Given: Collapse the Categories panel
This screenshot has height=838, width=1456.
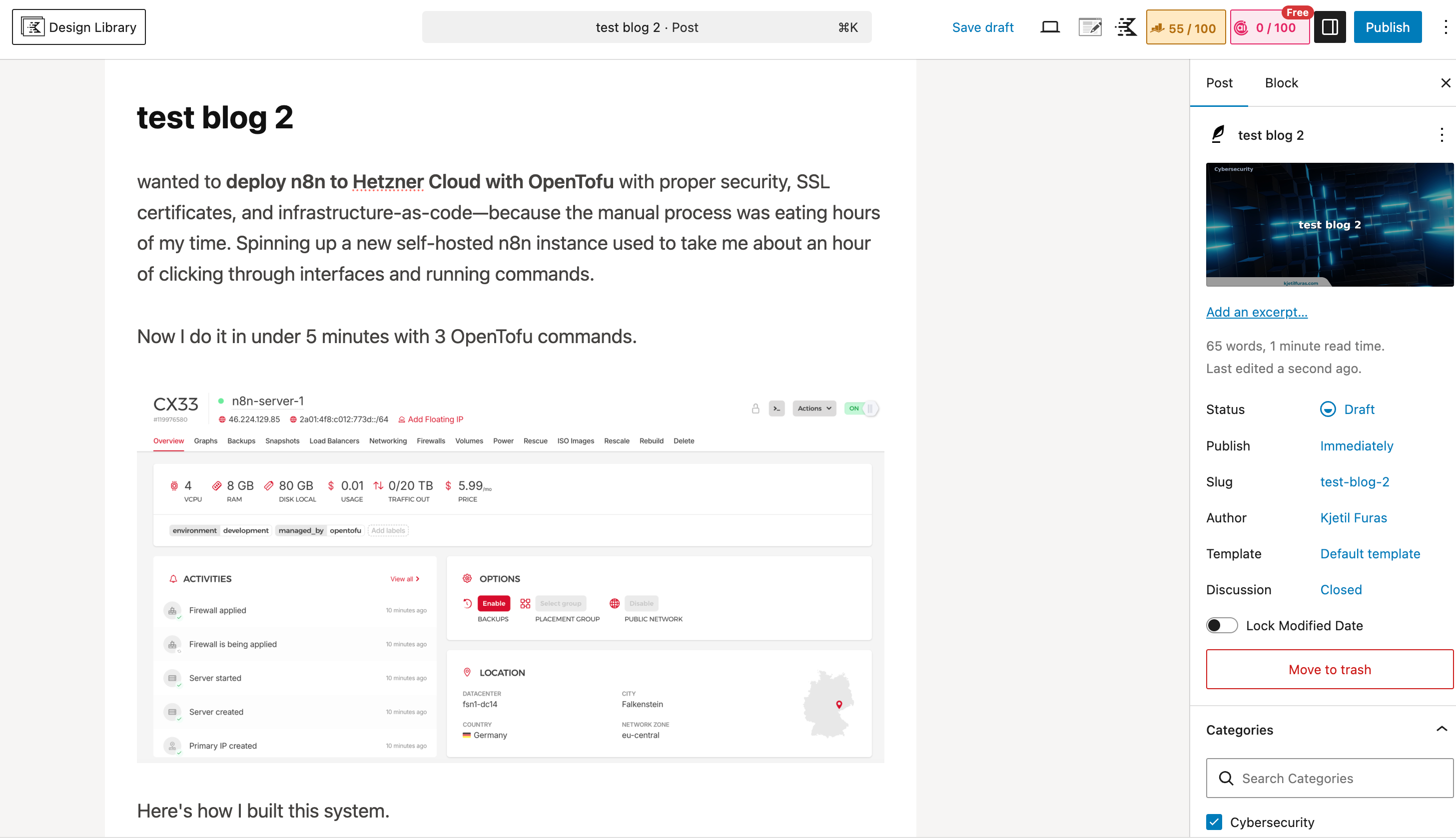Looking at the screenshot, I should click(1441, 729).
